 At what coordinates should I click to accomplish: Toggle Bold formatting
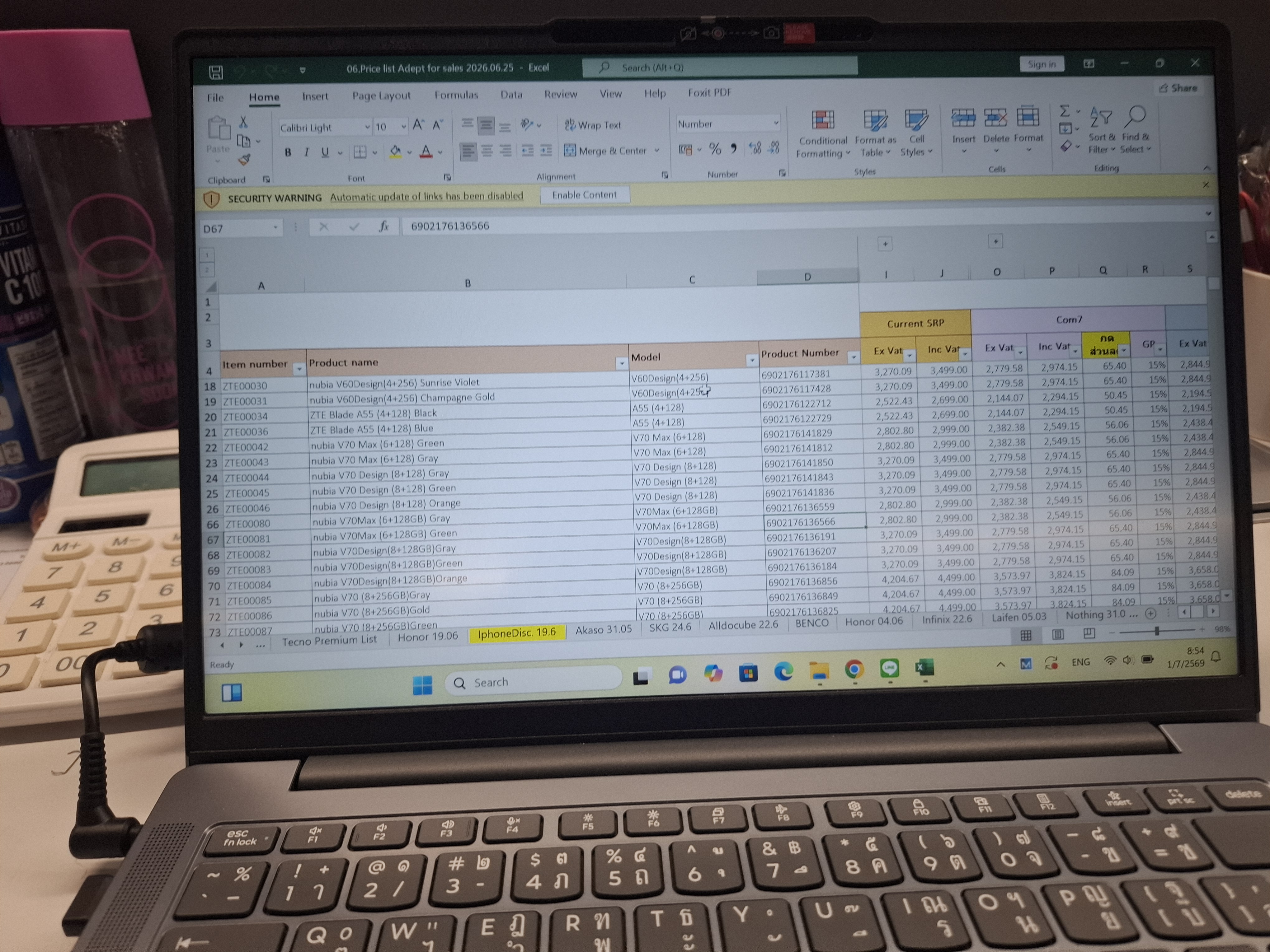tap(288, 152)
